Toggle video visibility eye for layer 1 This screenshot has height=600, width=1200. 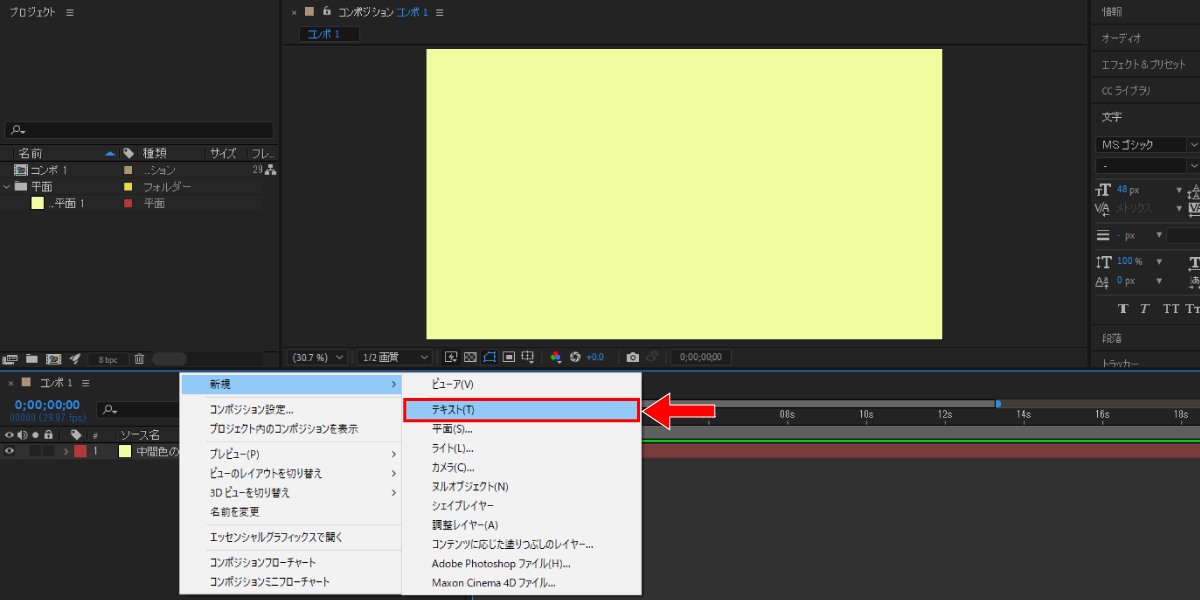point(9,451)
